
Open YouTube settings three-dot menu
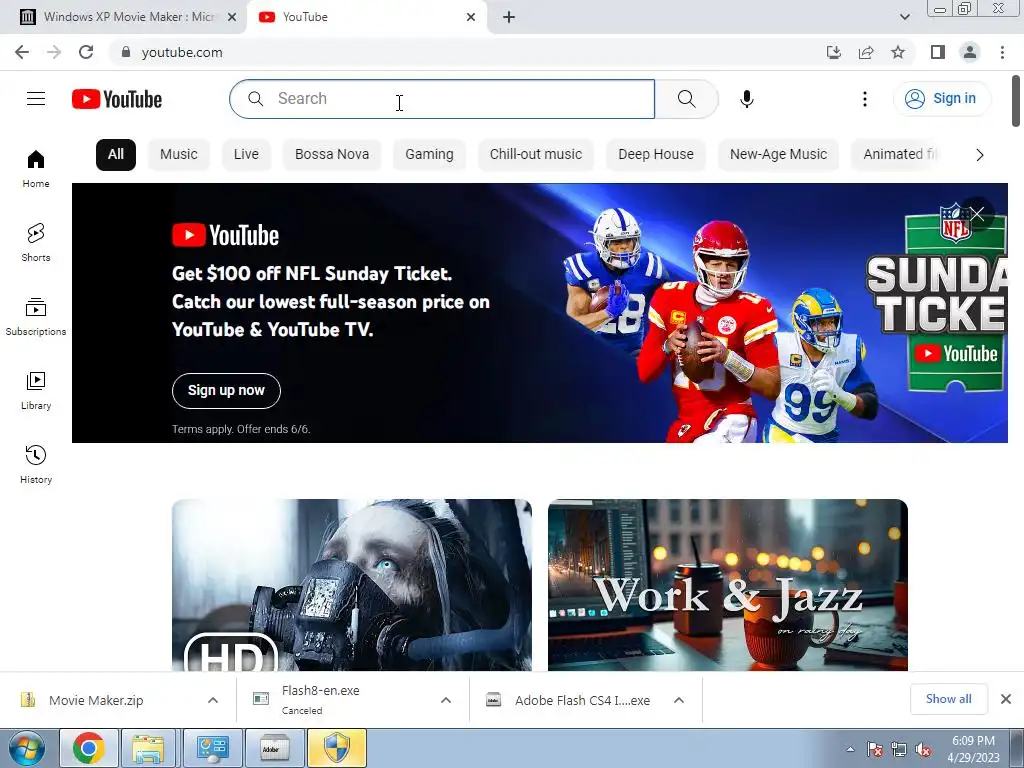[x=865, y=99]
